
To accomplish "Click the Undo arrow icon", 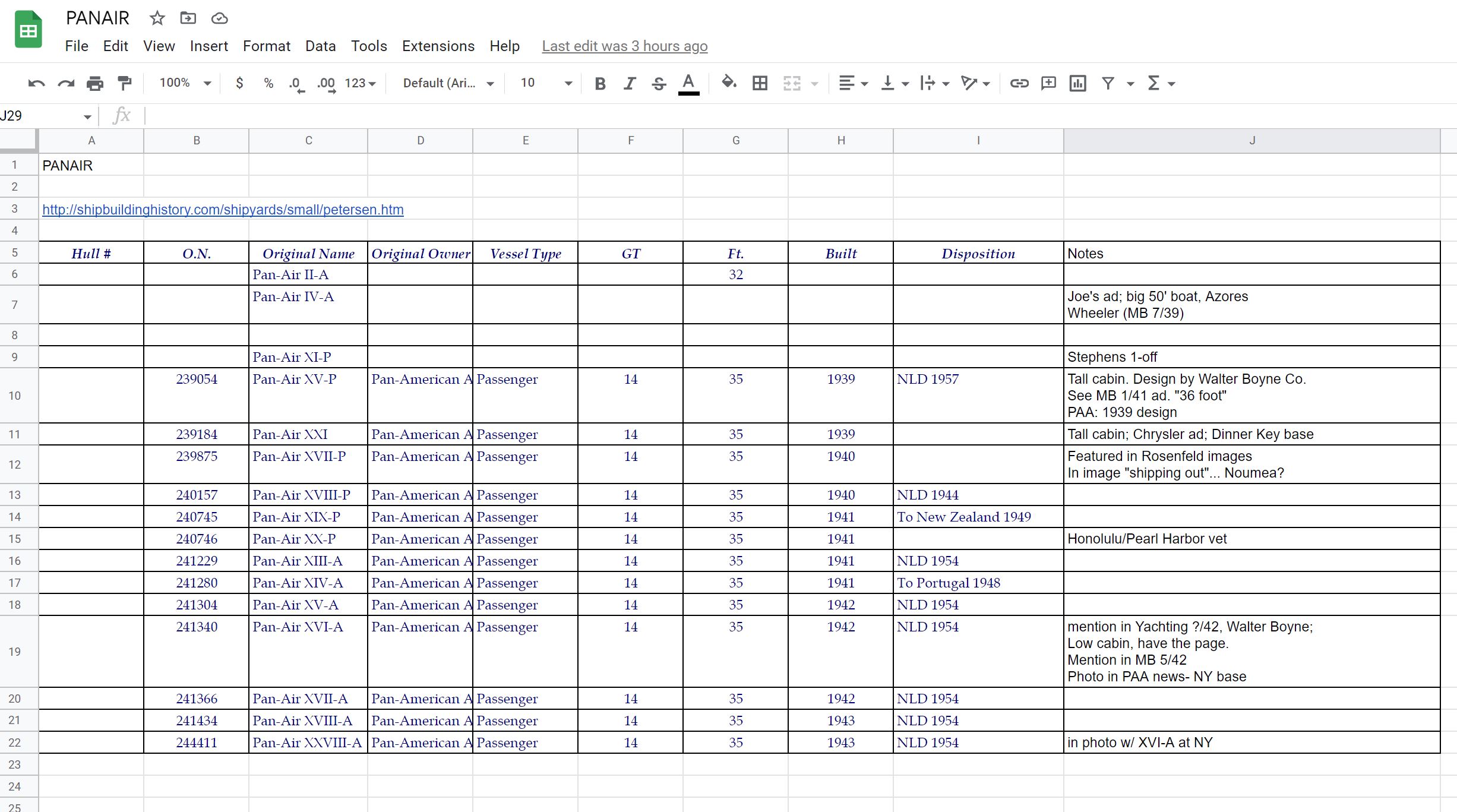I will (x=36, y=83).
